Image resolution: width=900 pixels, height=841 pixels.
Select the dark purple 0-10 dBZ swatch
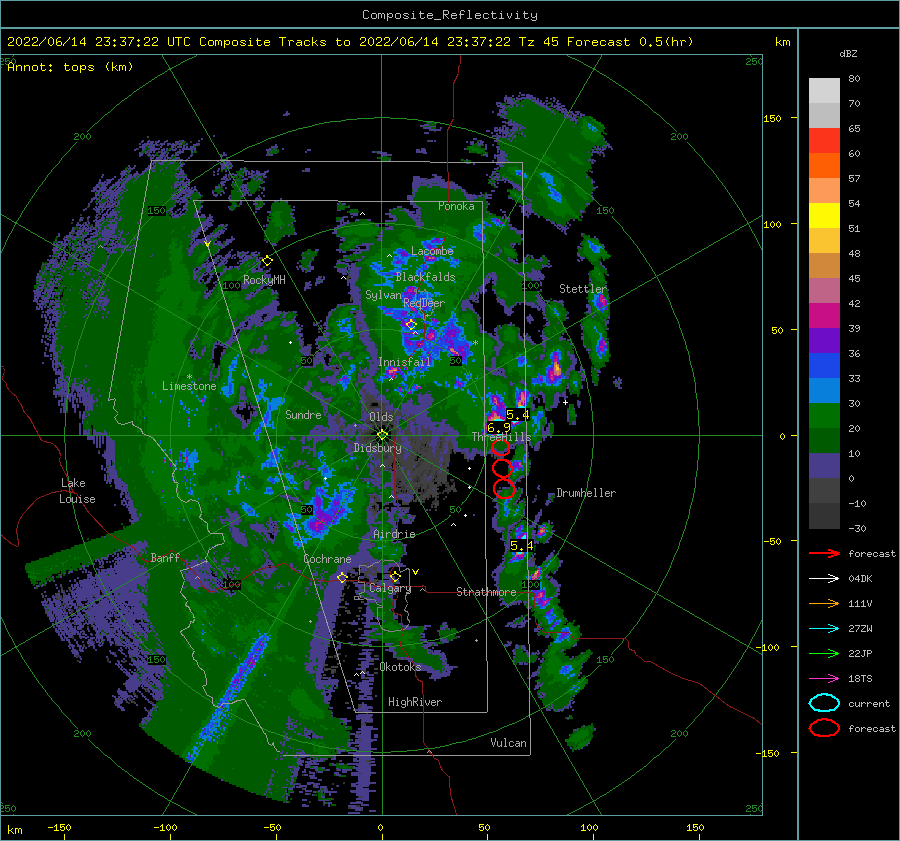[824, 466]
